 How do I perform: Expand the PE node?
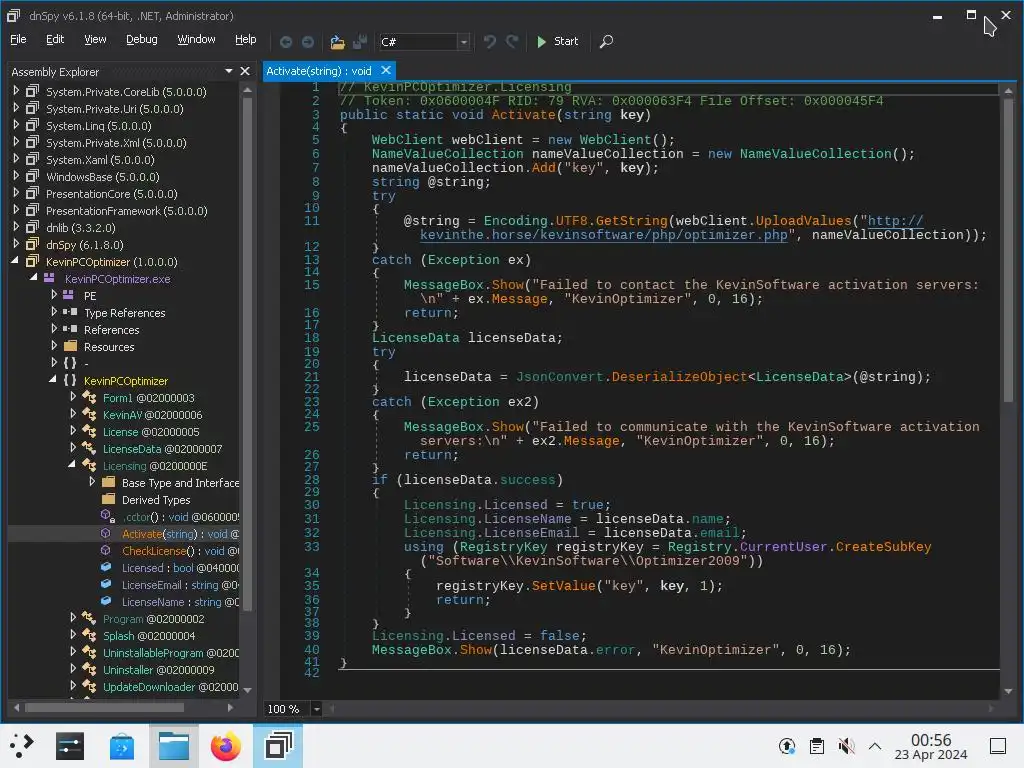pos(54,295)
